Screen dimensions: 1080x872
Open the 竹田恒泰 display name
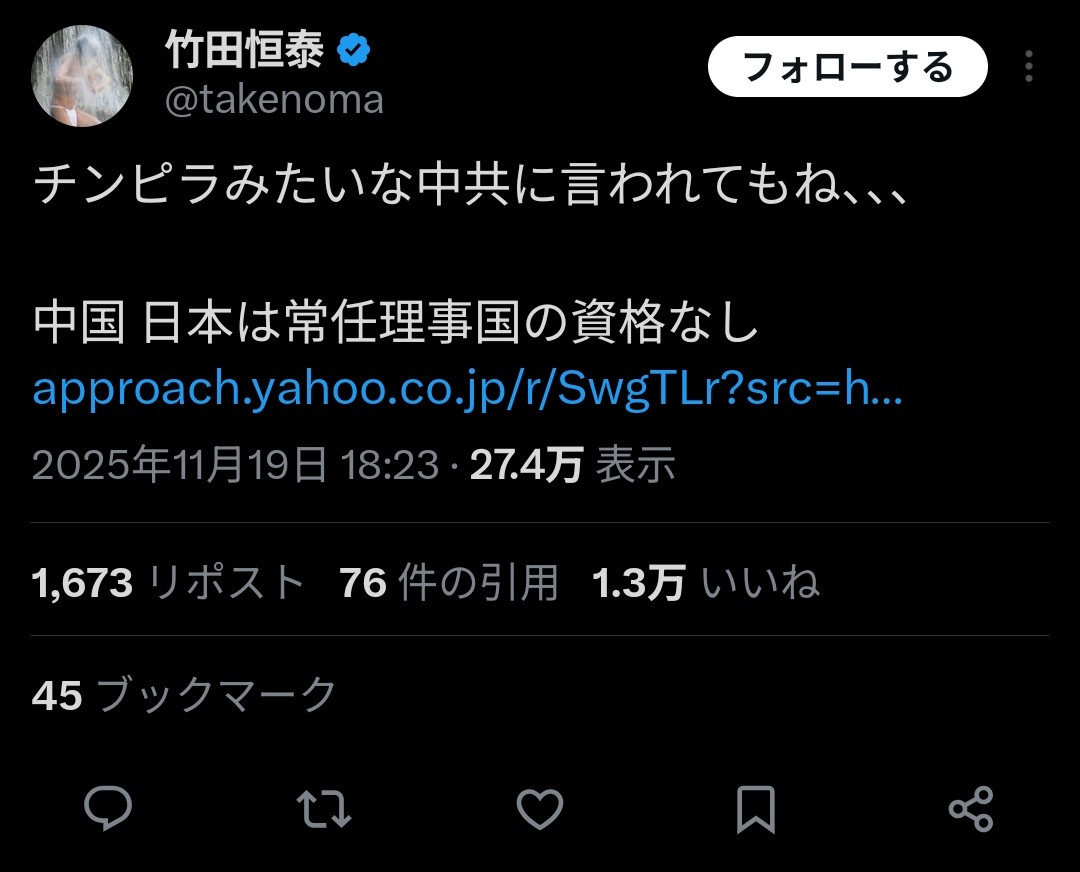coord(245,50)
